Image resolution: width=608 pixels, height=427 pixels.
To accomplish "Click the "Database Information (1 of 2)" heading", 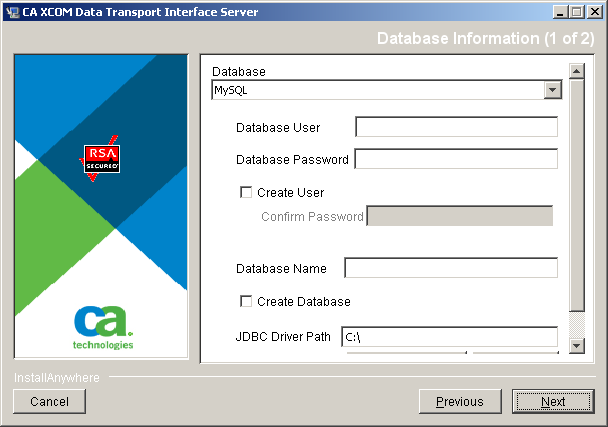I will coord(485,38).
